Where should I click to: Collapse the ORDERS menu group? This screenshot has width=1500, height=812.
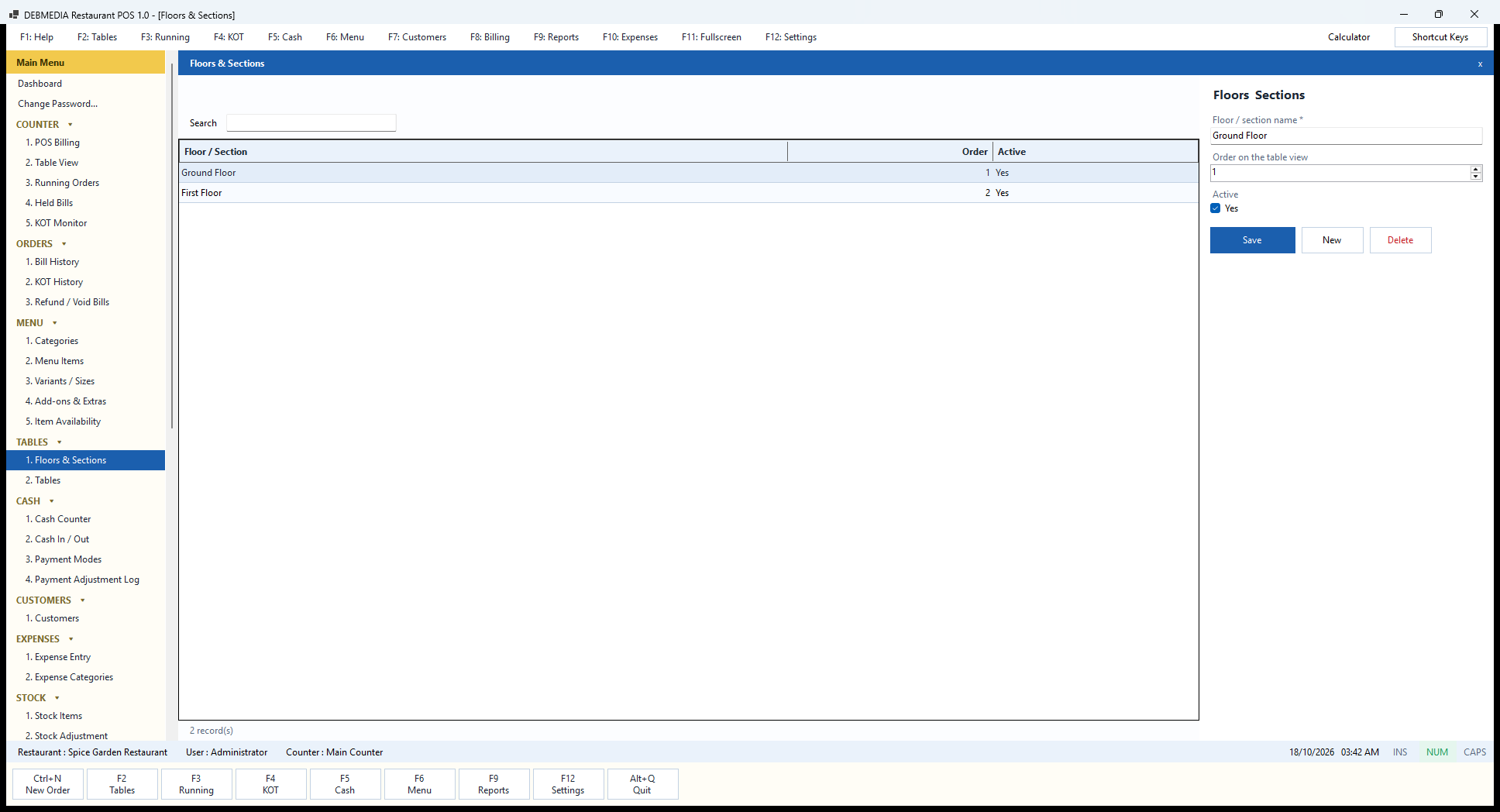(64, 244)
